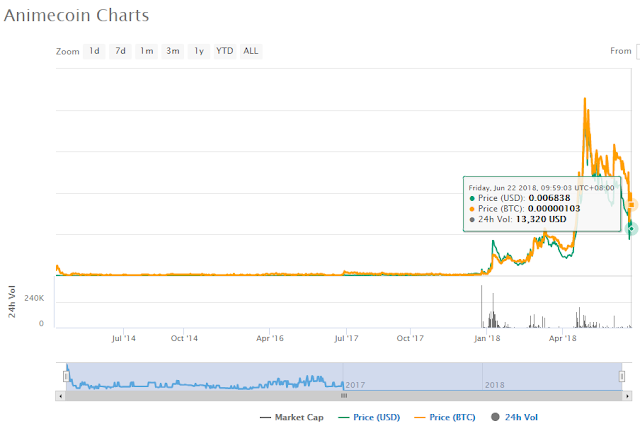Click the Animecoin Charts heading
The image size is (640, 426).
click(76, 16)
